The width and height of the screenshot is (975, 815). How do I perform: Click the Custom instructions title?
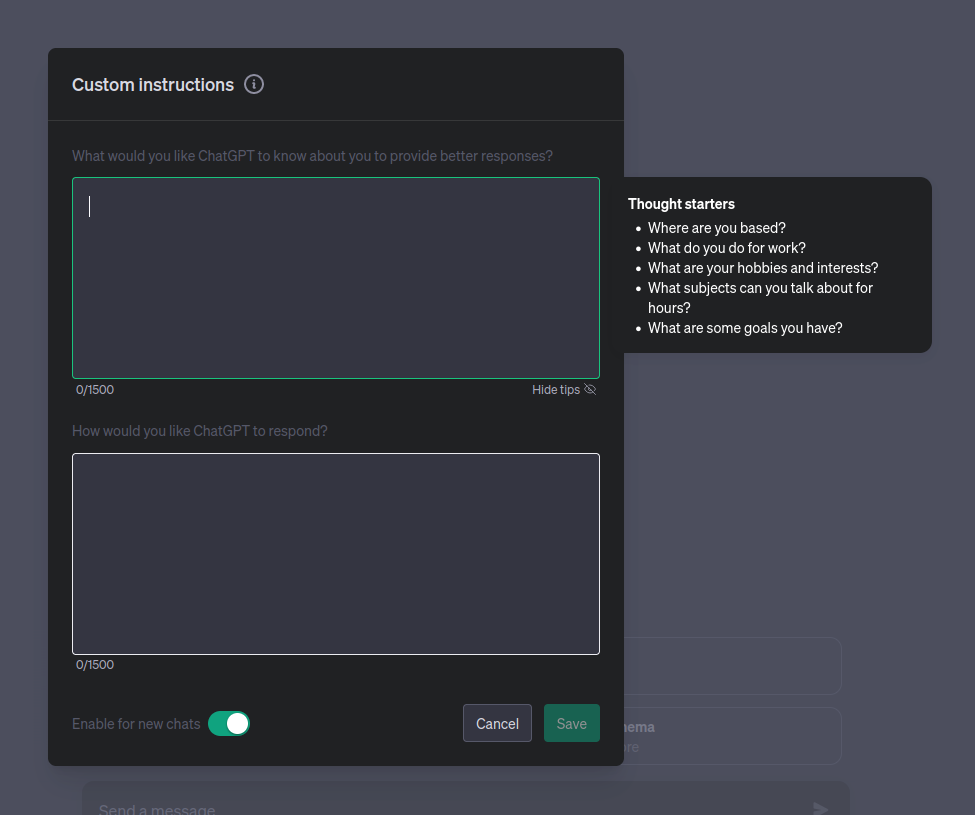153,85
